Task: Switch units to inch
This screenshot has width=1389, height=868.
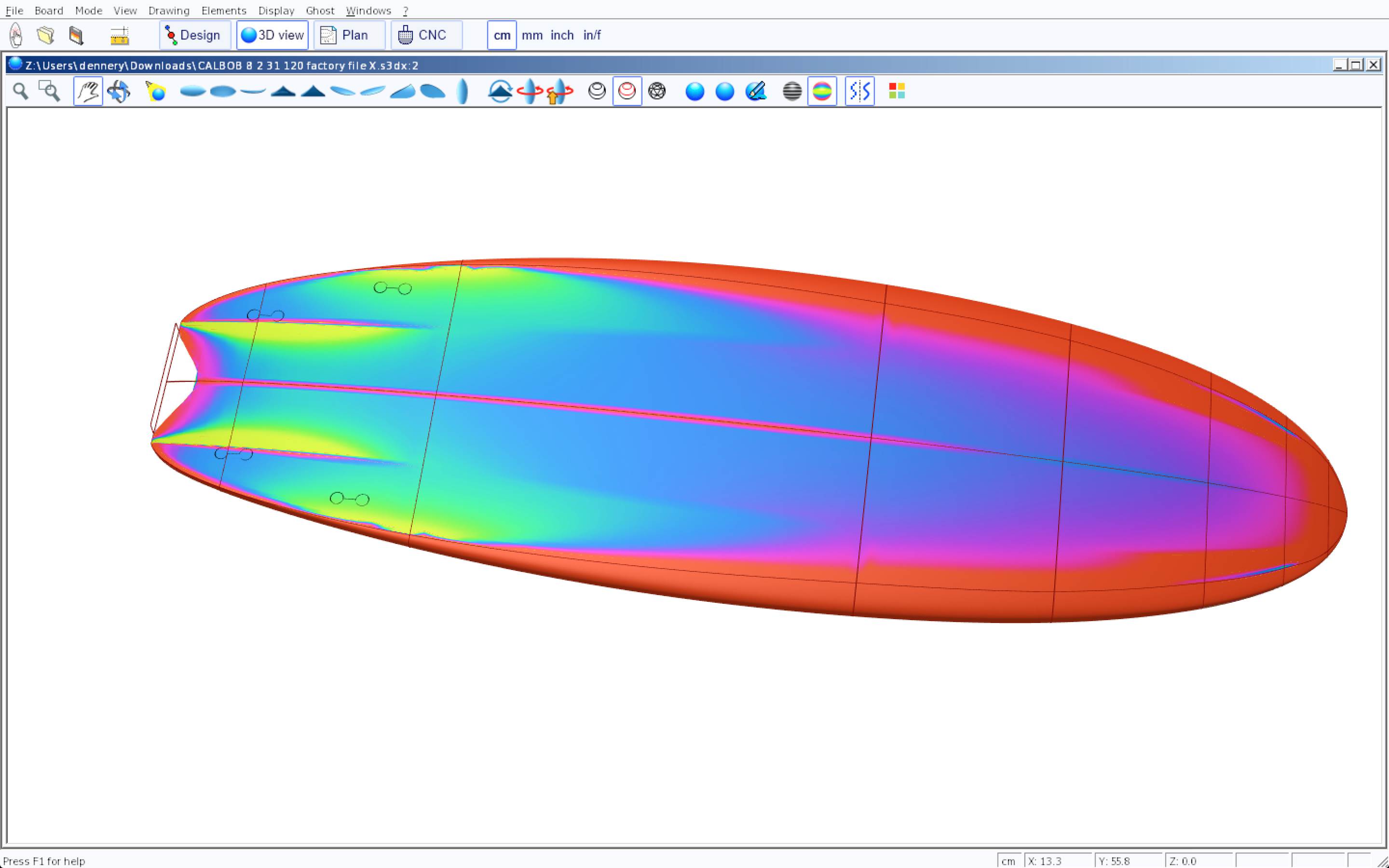Action: (562, 36)
